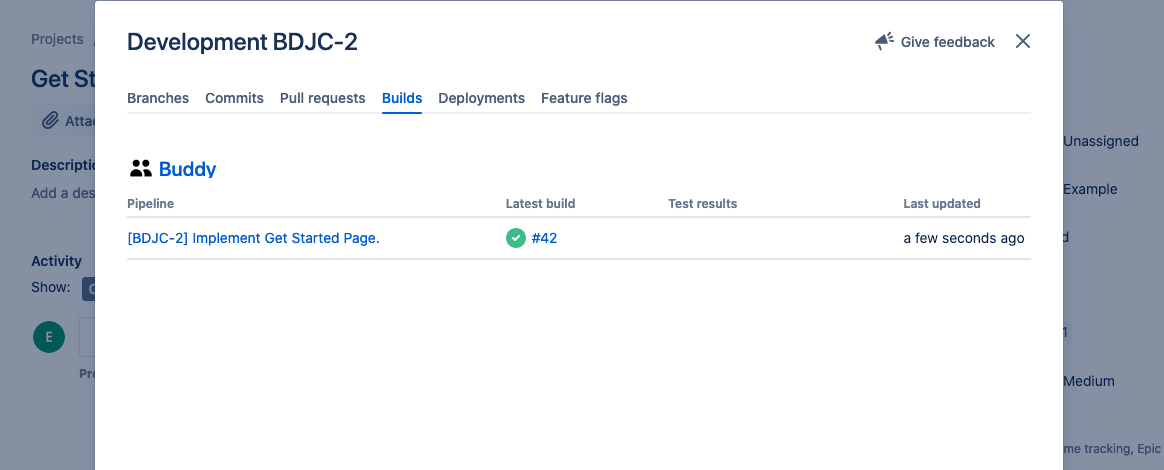Screen dimensions: 1164x470
Task: Click the Test results column header
Action: pos(702,203)
